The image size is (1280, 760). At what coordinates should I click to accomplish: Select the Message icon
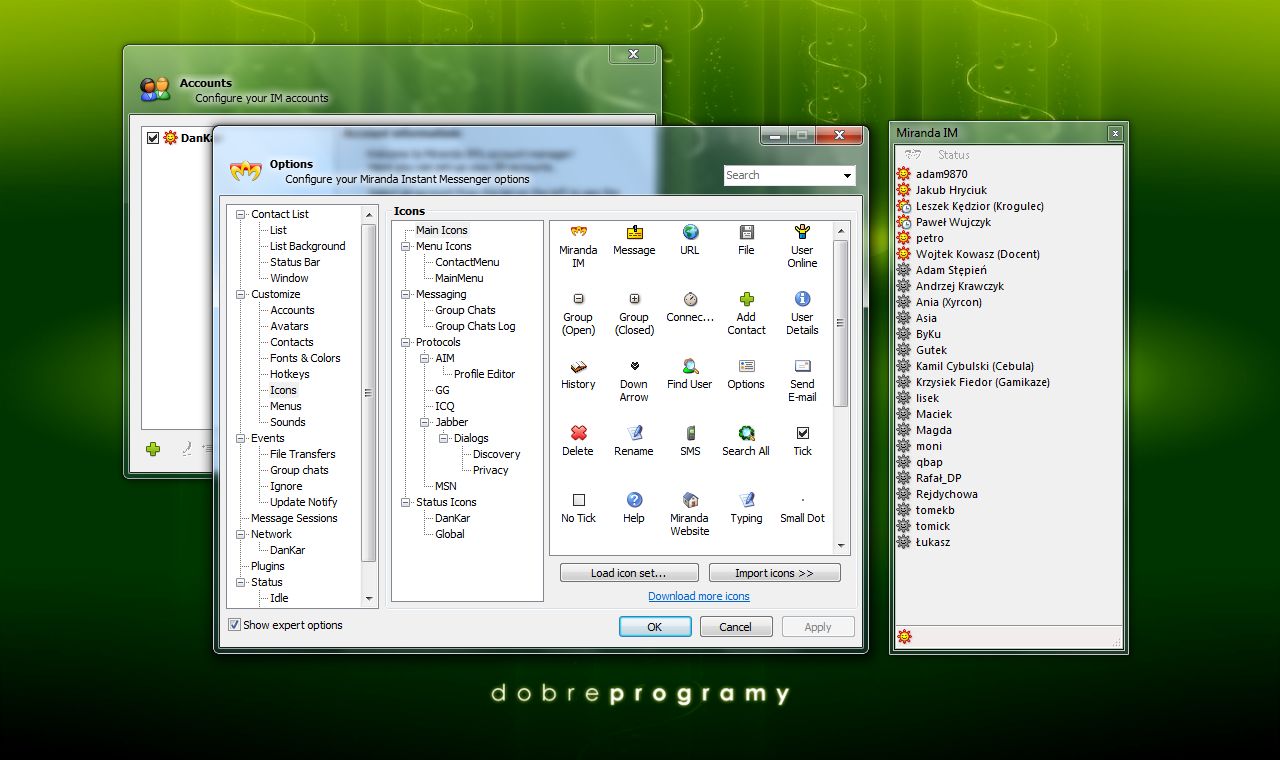click(634, 233)
